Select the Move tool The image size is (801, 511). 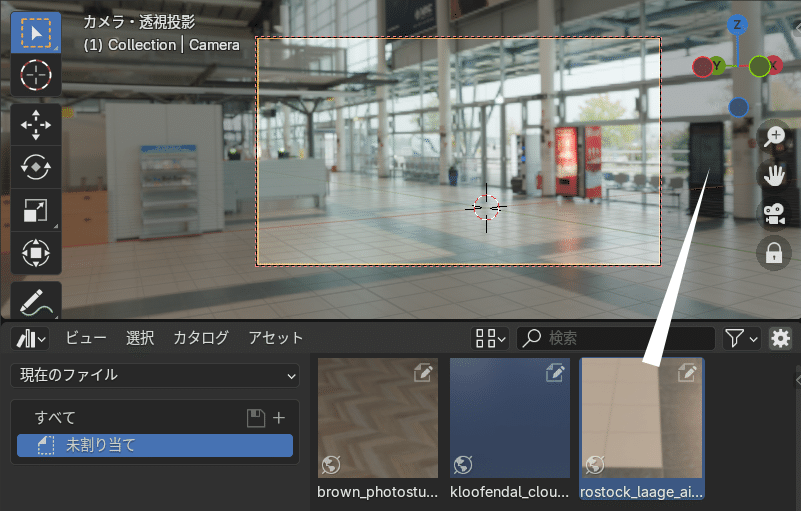point(36,125)
